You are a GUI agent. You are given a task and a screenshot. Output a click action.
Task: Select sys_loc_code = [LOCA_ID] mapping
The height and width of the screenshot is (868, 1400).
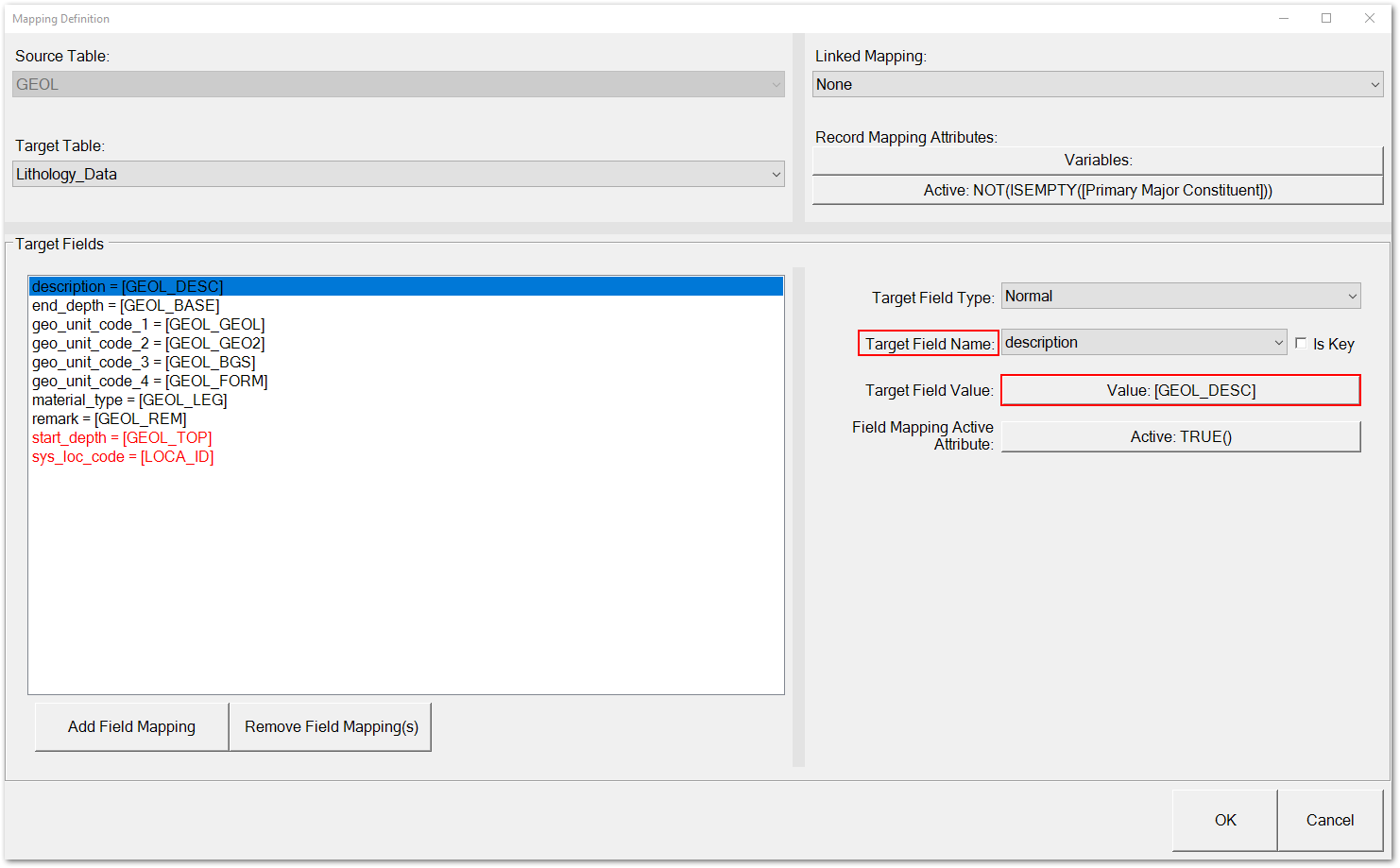pos(406,456)
